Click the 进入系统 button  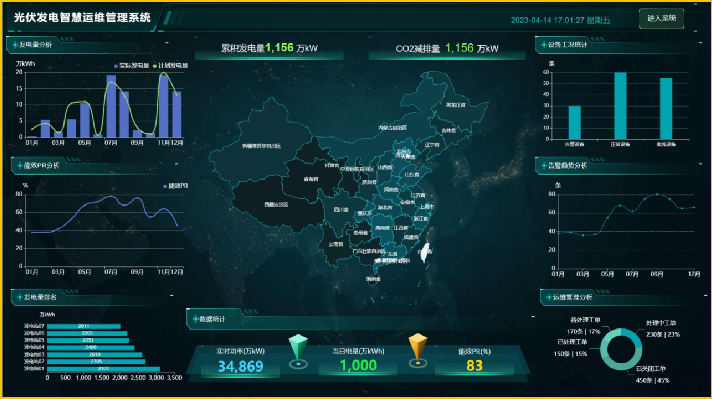tap(661, 19)
